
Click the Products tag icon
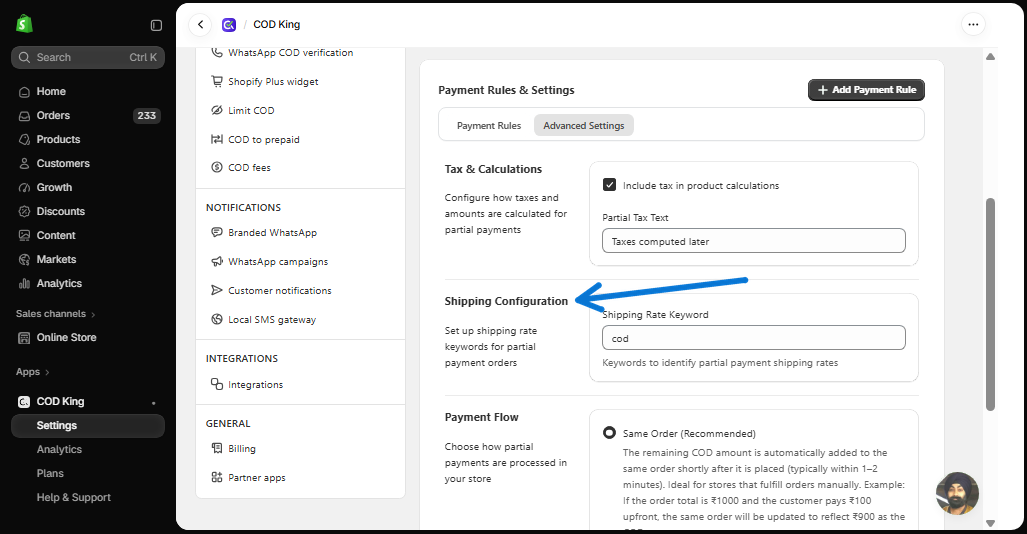(24, 140)
